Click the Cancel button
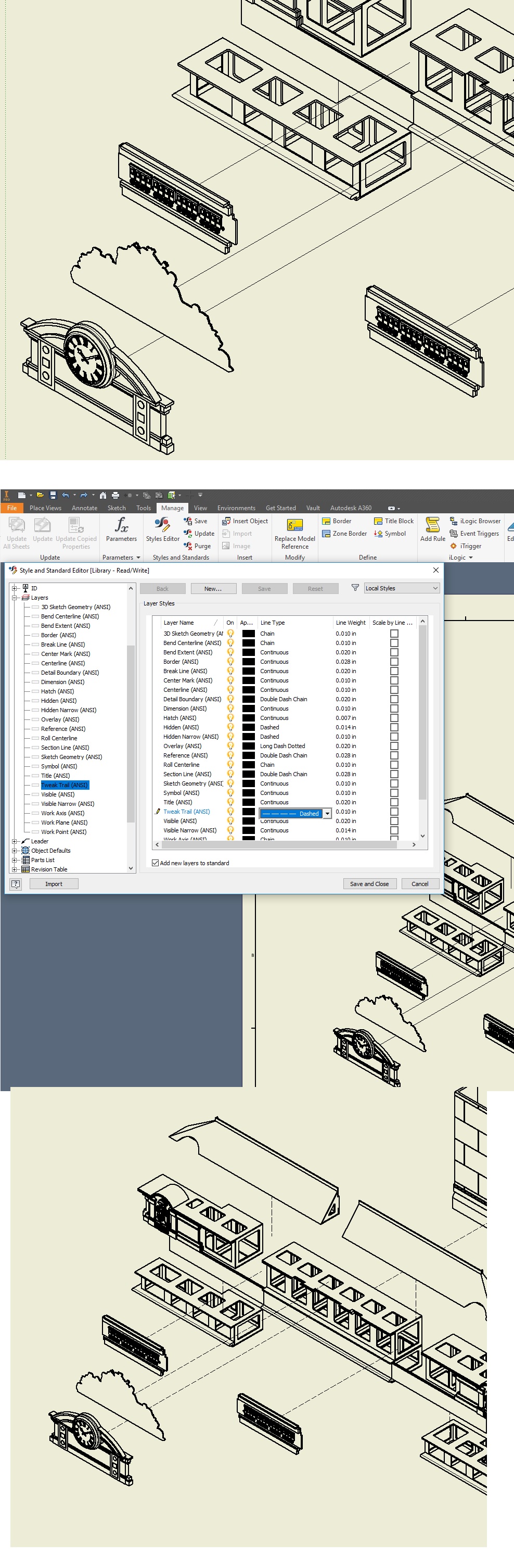The width and height of the screenshot is (514, 1568). pyautogui.click(x=420, y=883)
